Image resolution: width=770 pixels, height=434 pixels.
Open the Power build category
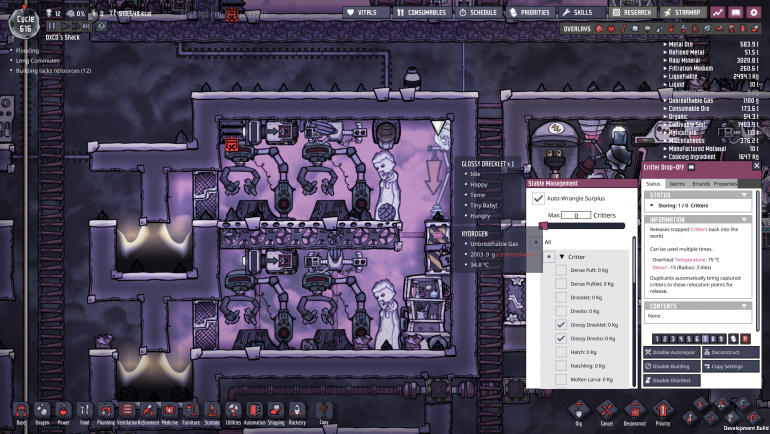[63, 411]
